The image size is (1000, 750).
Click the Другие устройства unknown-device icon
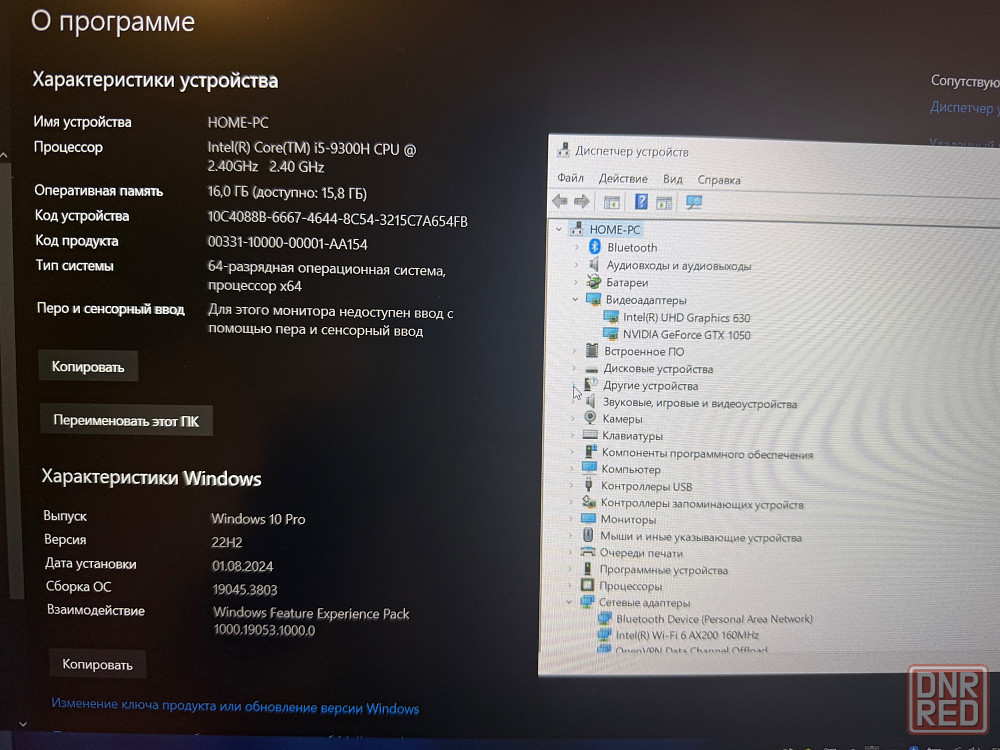coord(591,385)
